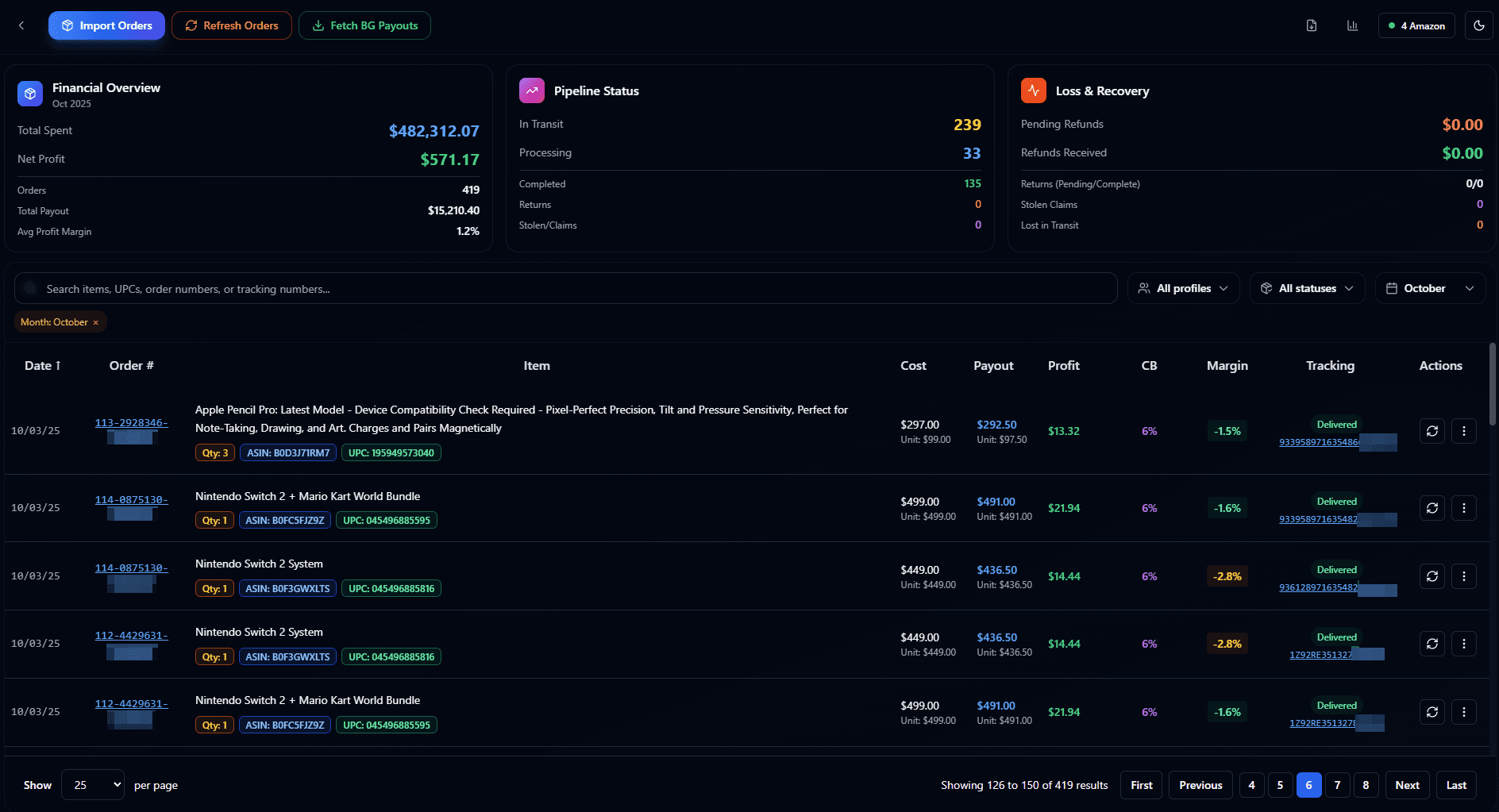
Task: Open the document export icon in the header
Action: click(1311, 25)
